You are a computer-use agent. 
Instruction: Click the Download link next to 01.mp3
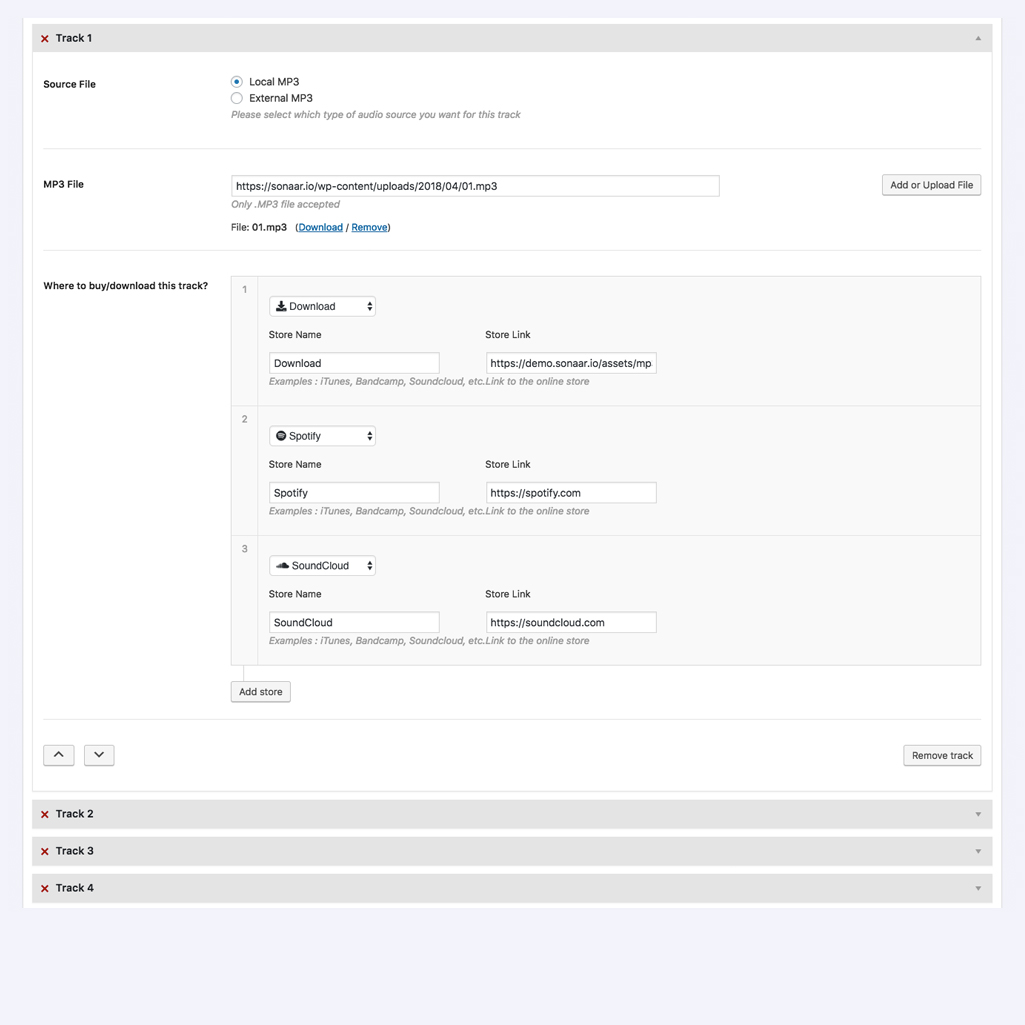coord(320,227)
